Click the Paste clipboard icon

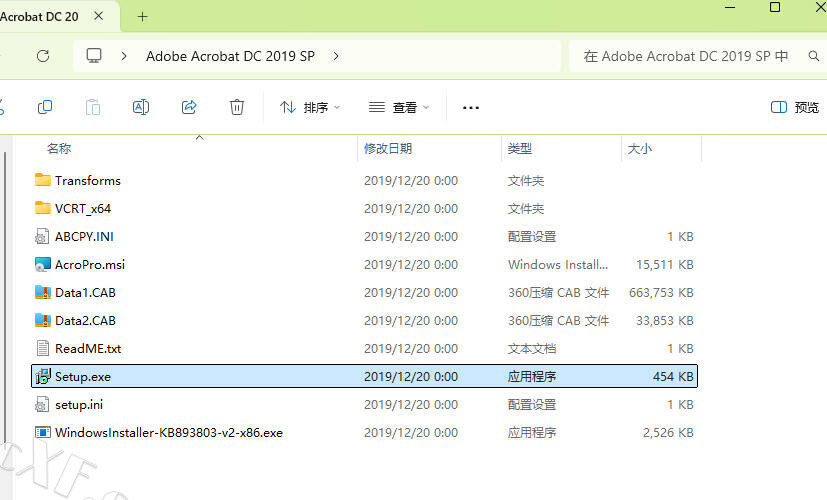point(93,107)
